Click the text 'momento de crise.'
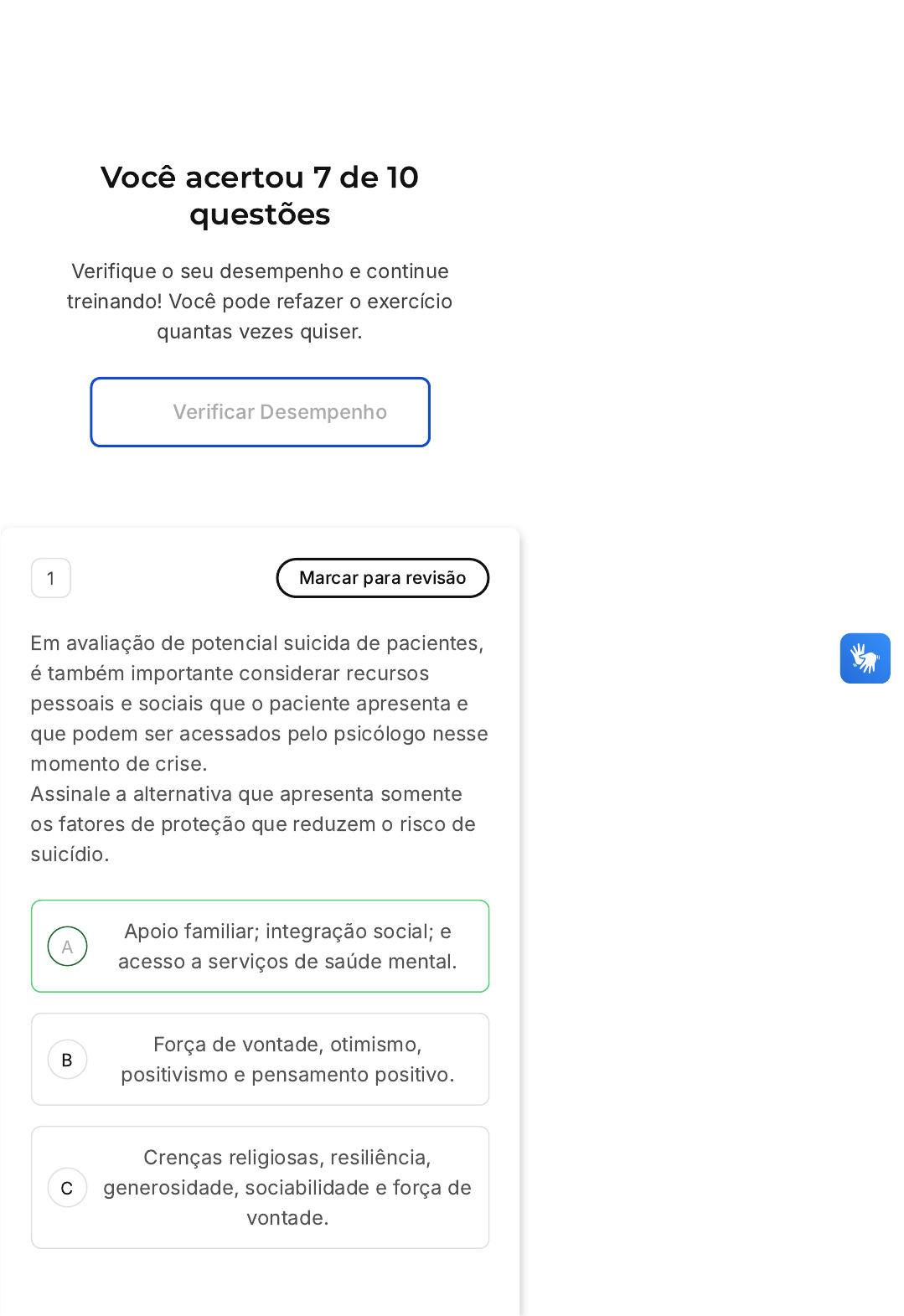 point(119,764)
